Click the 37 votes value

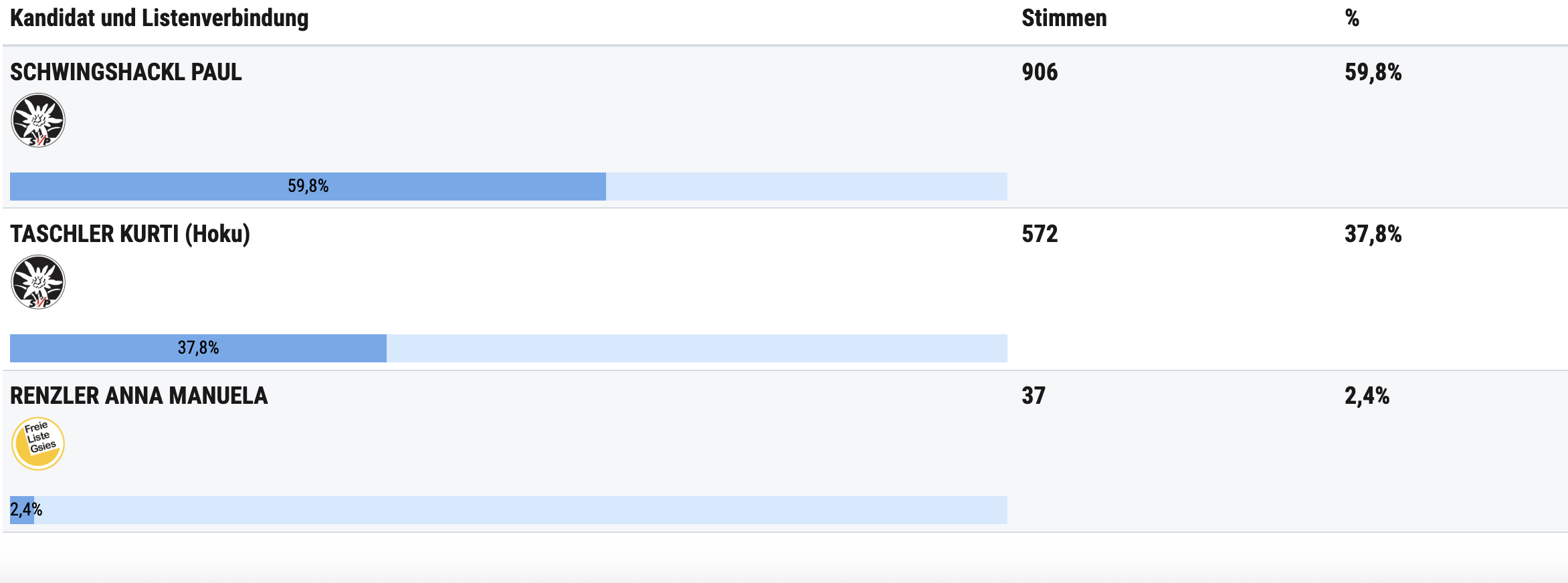pos(1034,396)
